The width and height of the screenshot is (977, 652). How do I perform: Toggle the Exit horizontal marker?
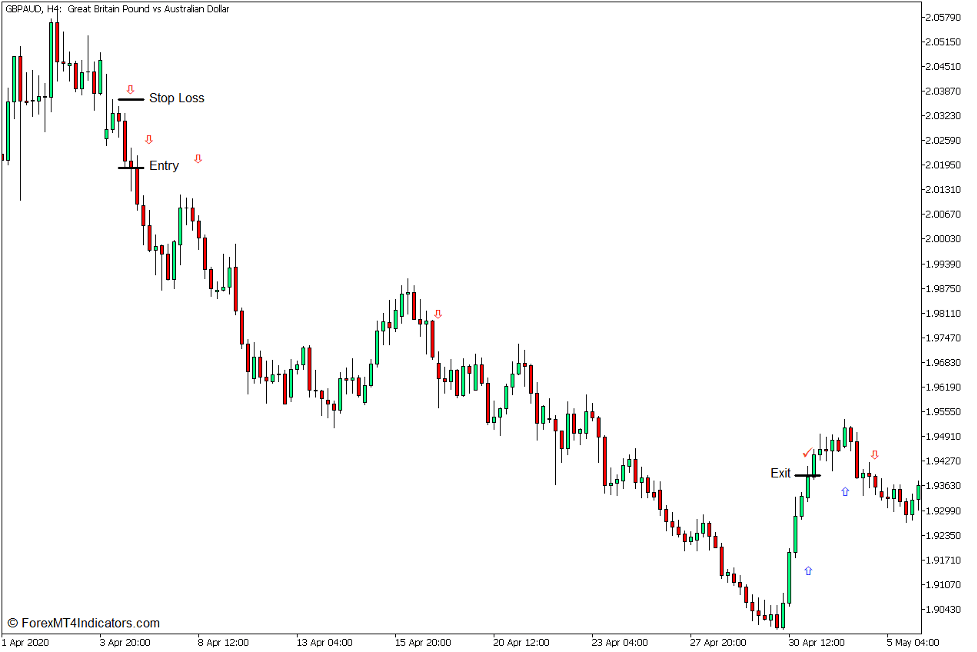tap(808, 476)
